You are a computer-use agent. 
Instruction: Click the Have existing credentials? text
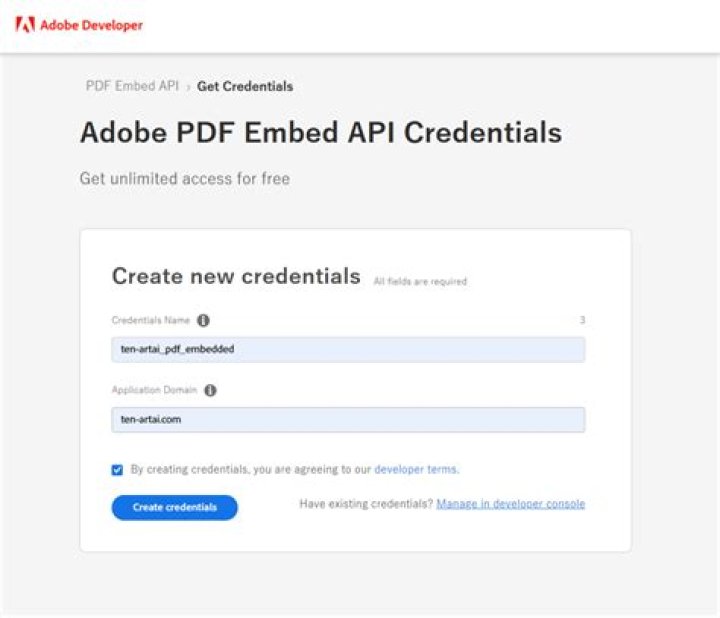(366, 504)
